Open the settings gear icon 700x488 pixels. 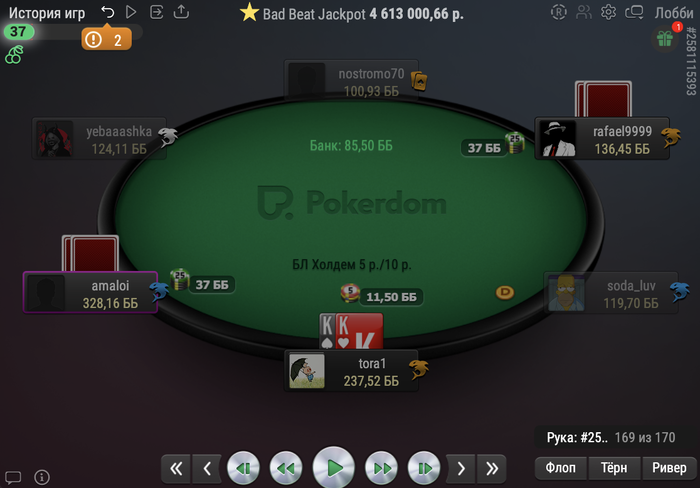coord(608,12)
